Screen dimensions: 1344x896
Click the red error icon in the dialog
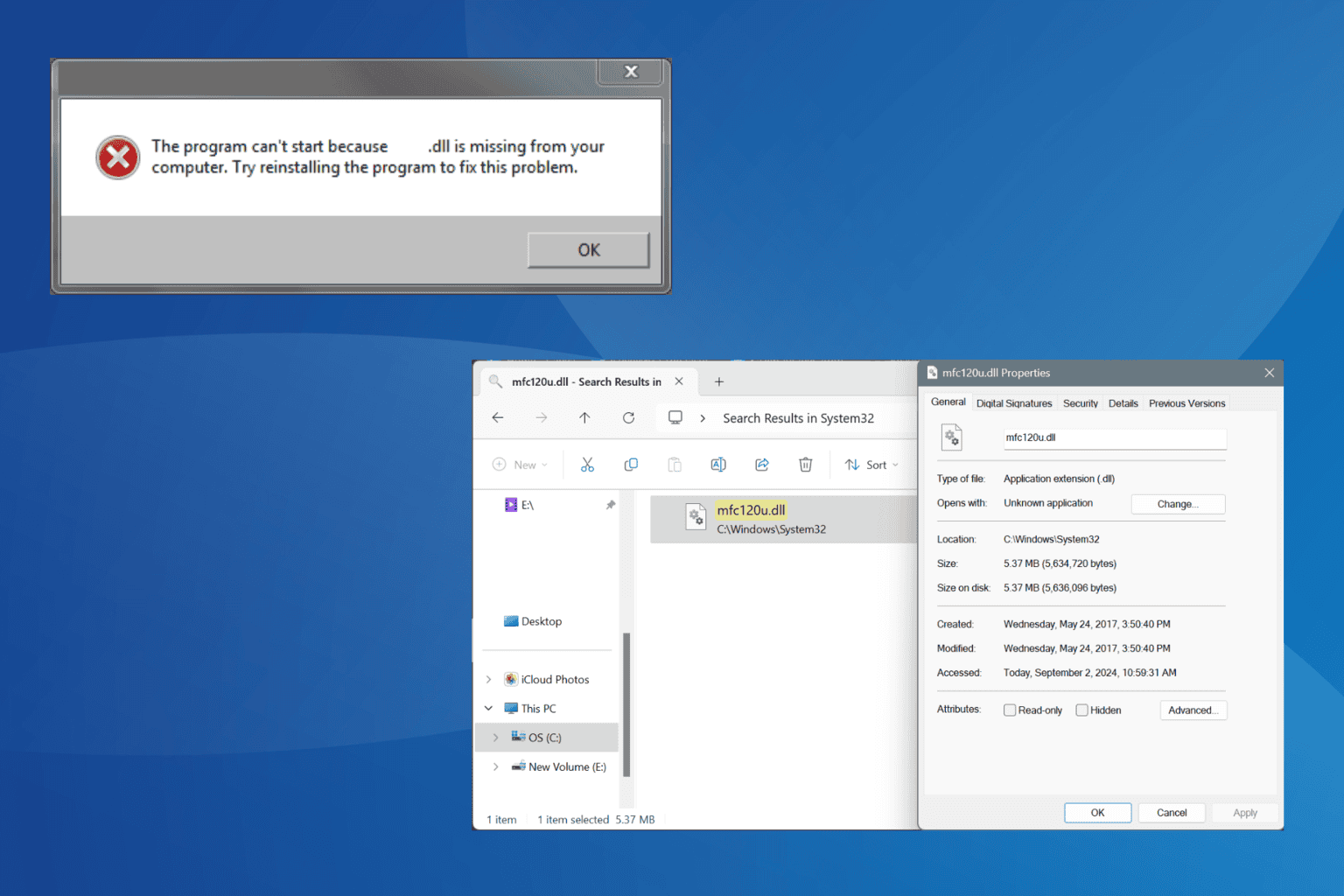pos(118,157)
